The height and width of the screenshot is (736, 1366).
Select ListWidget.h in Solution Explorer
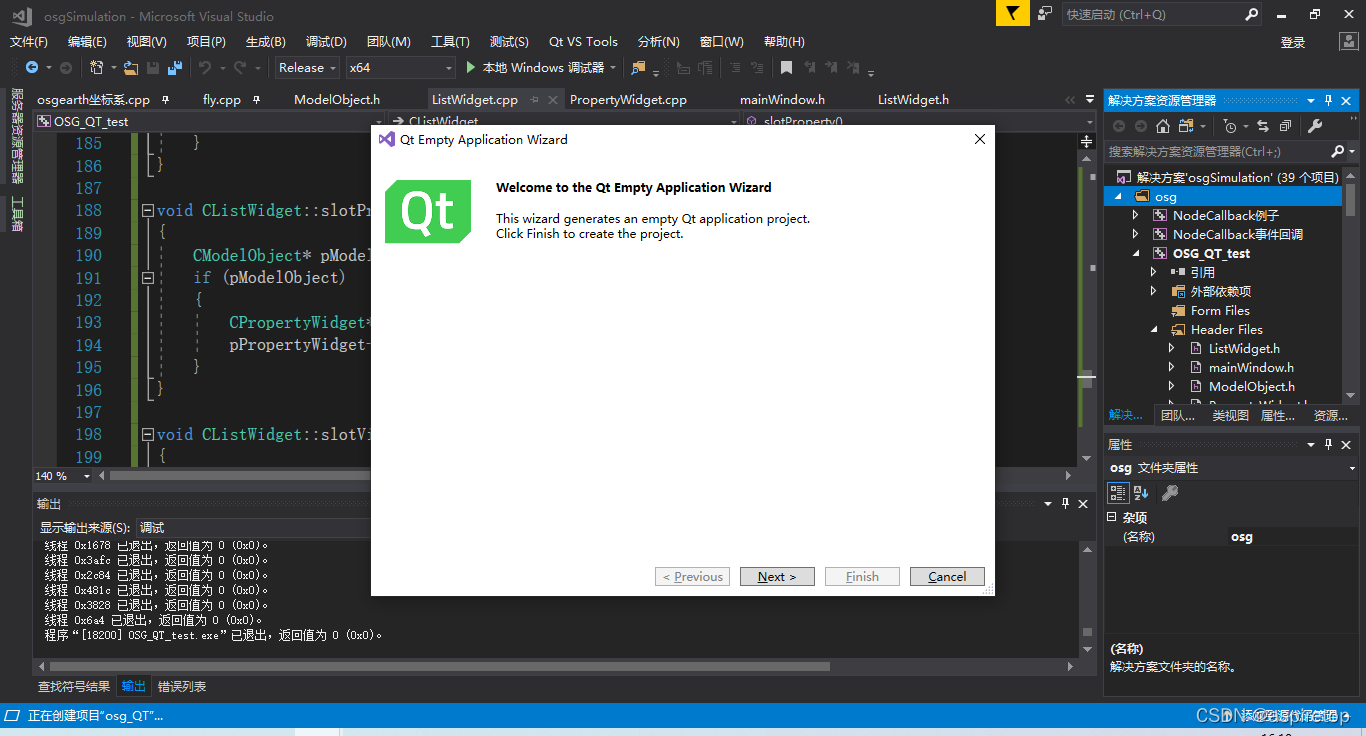(1244, 349)
